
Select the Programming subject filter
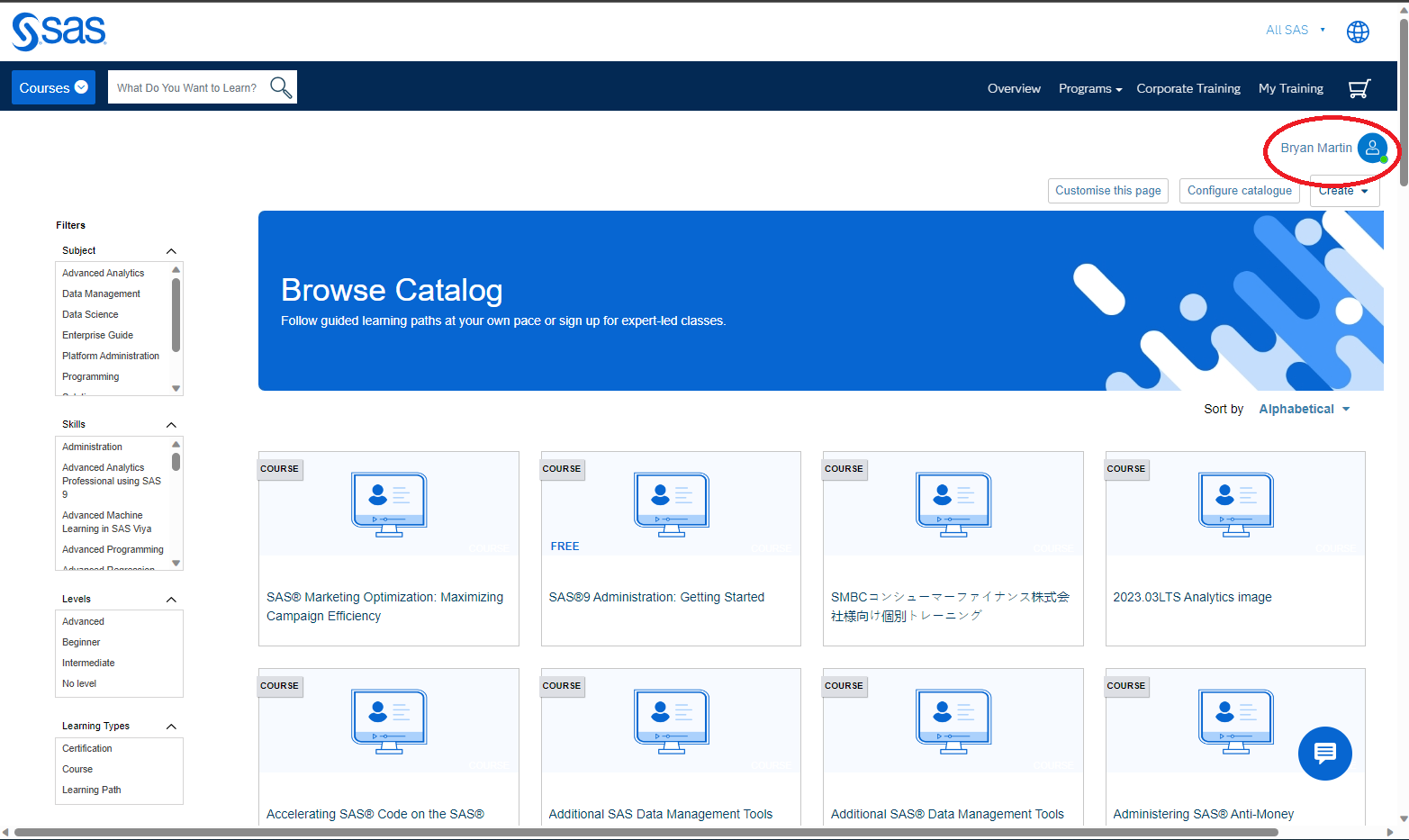point(90,376)
